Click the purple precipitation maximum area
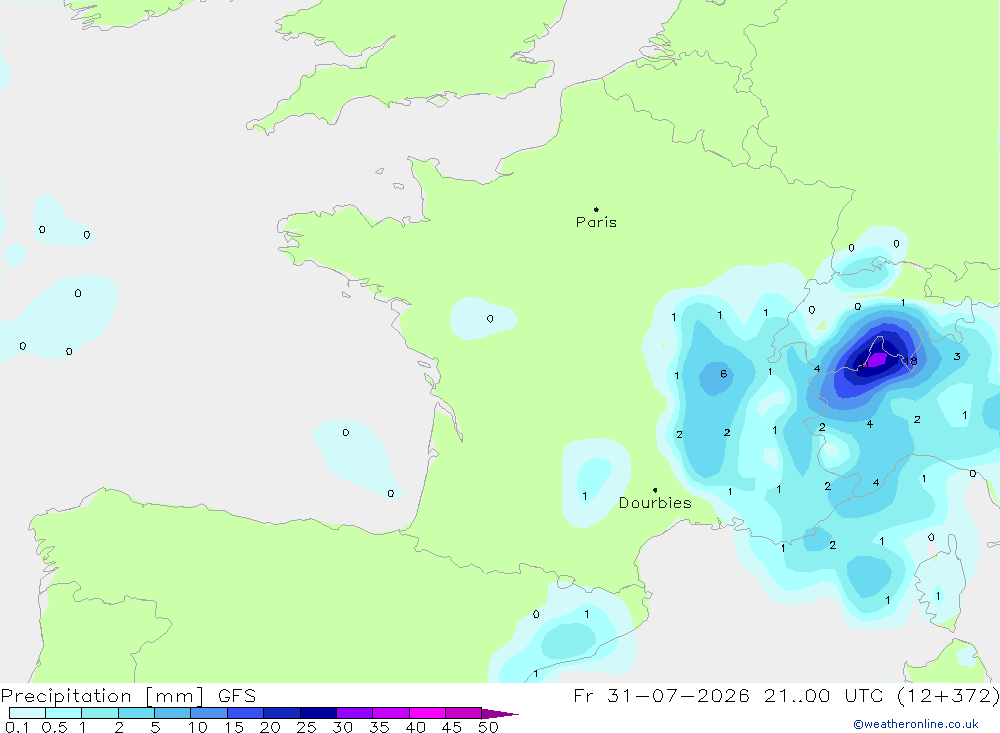1000x733 pixels. pyautogui.click(x=877, y=360)
